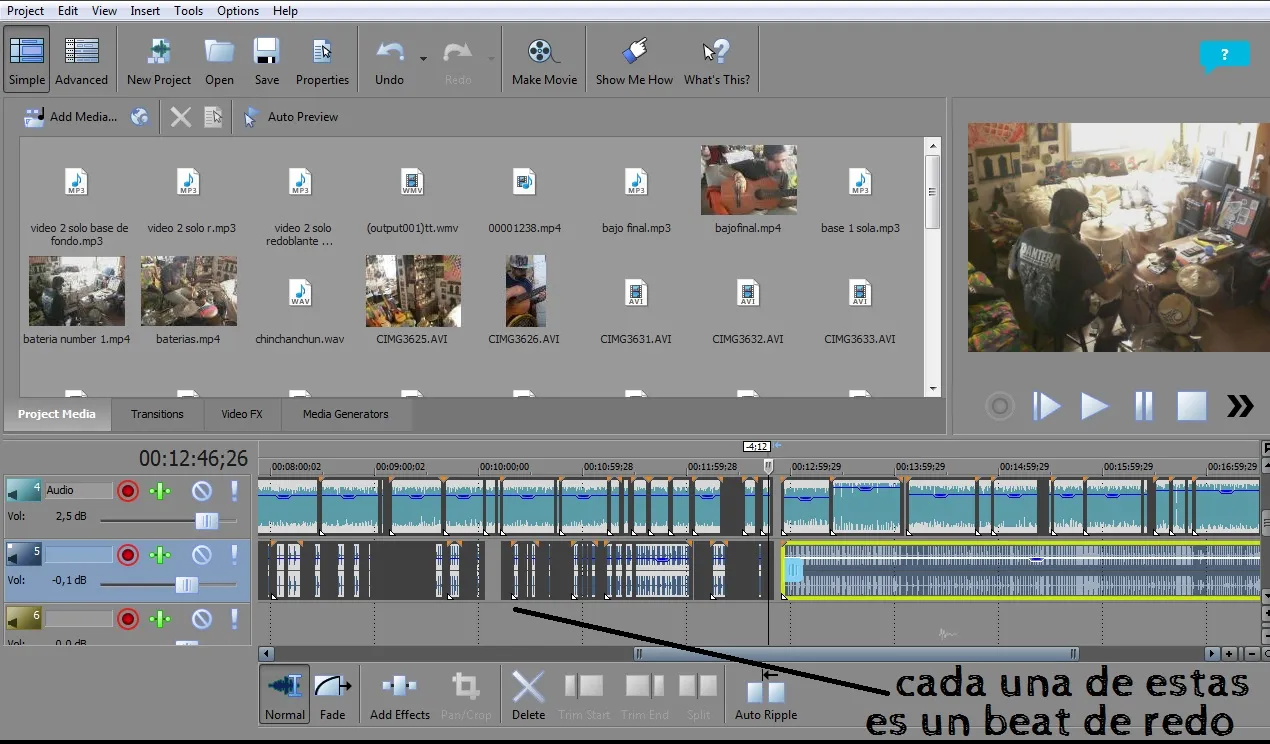Viewport: 1270px width, 744px height.
Task: Open Show Me How tutorials
Action: pyautogui.click(x=634, y=59)
